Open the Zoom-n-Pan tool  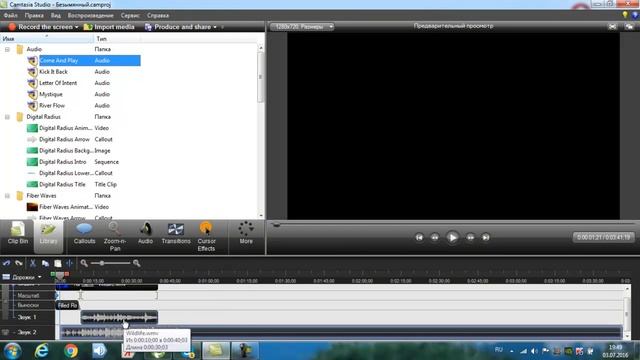[115, 236]
